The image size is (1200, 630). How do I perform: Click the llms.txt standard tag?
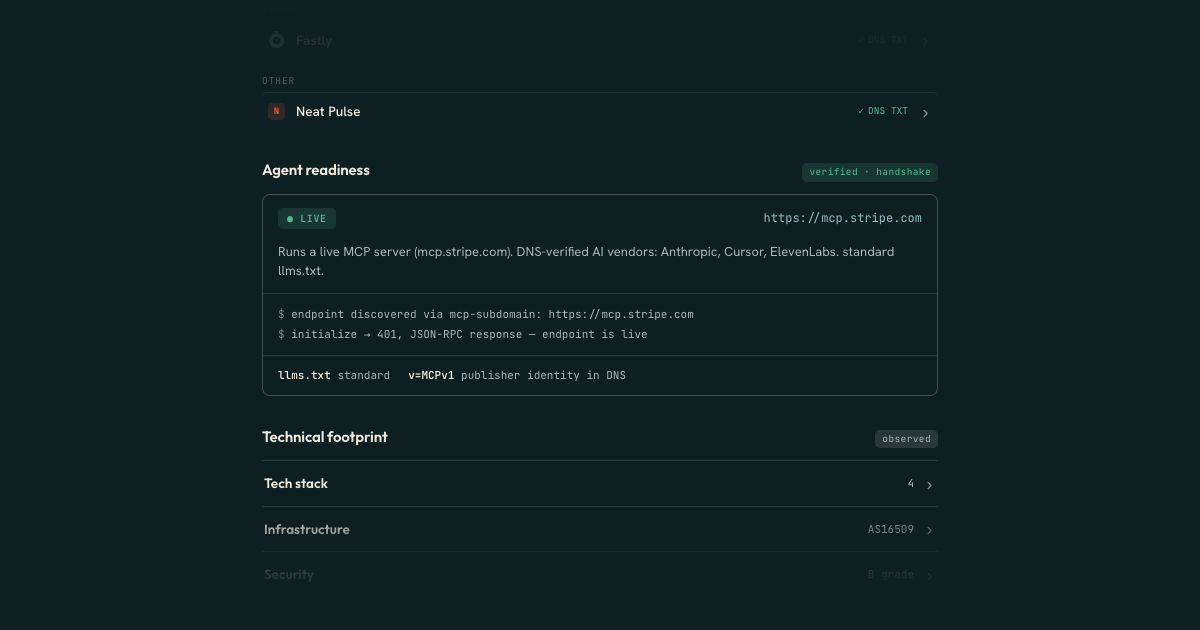tap(334, 375)
